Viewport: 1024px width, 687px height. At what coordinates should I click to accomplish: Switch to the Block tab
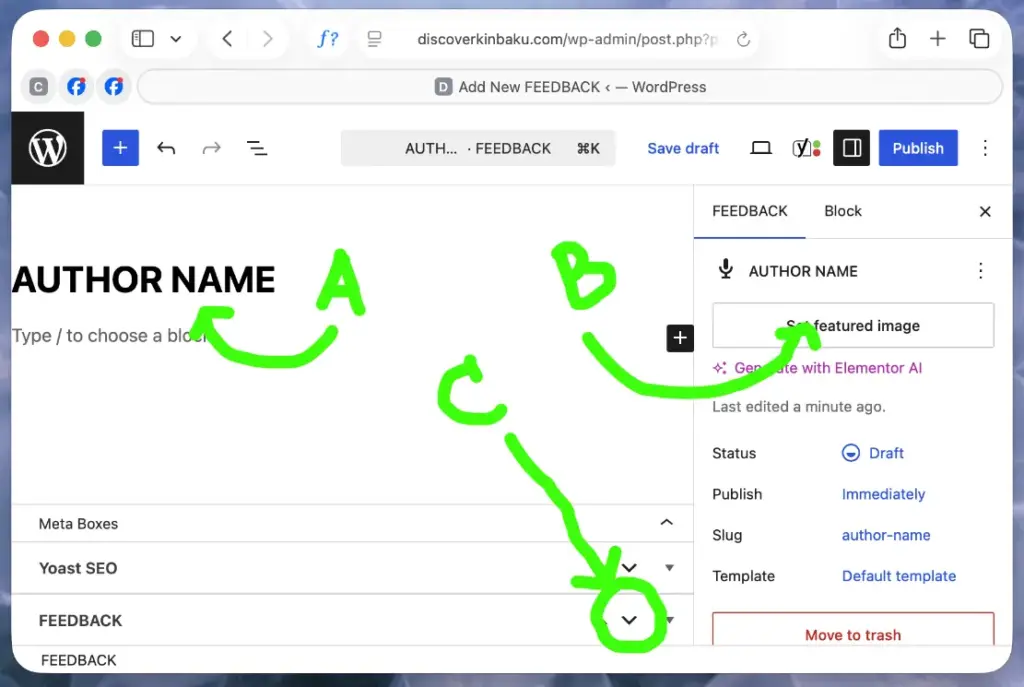[x=842, y=211]
